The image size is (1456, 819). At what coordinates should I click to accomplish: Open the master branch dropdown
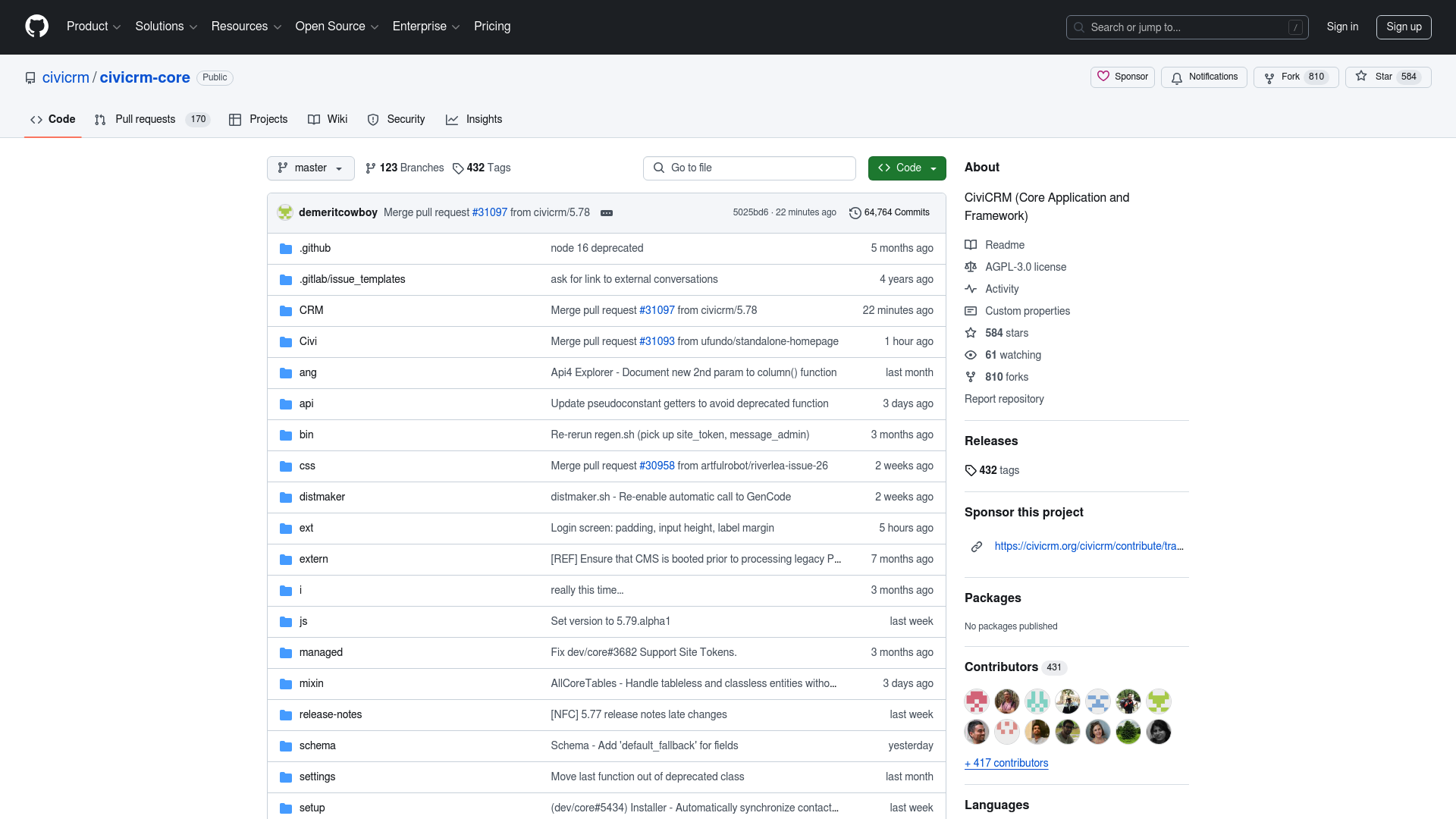(311, 168)
